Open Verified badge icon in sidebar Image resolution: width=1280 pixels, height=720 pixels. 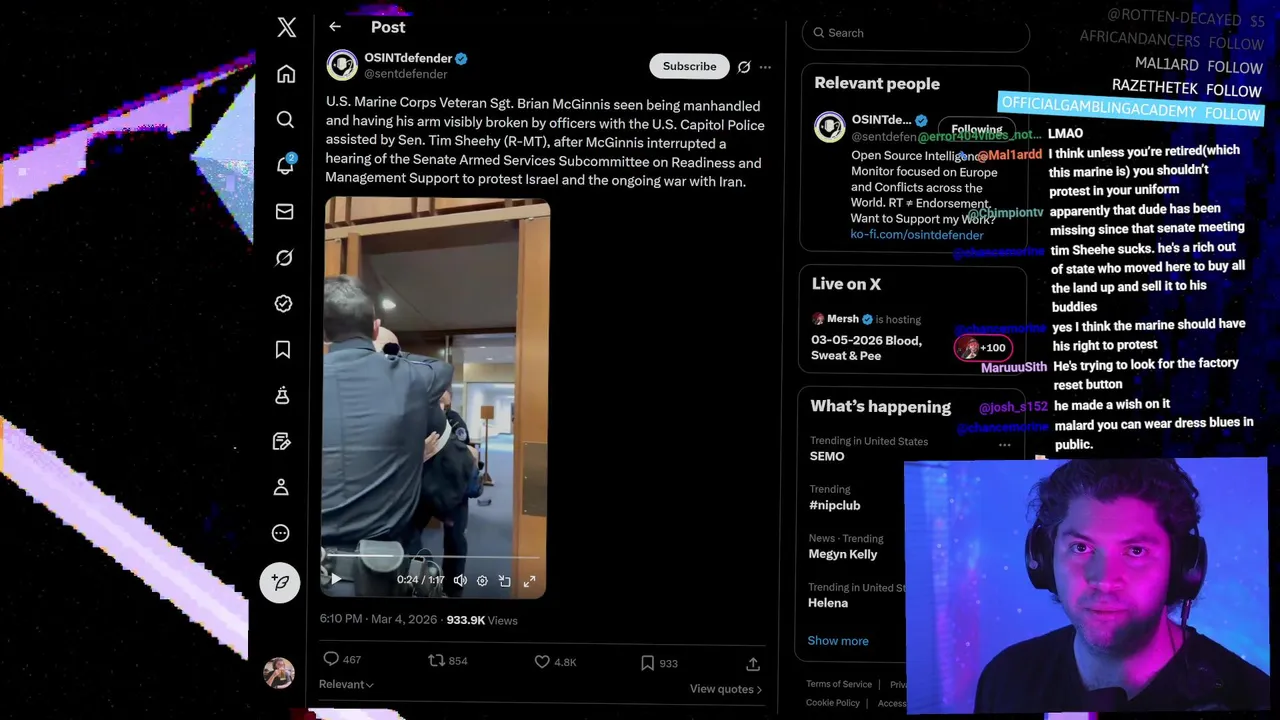[x=284, y=304]
